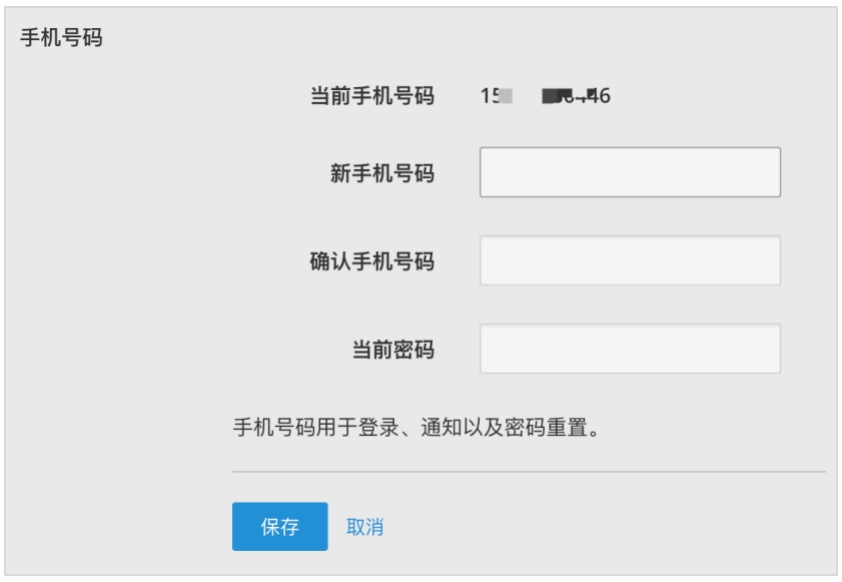The image size is (842, 582).
Task: Click the 当前密码 field label
Action: pyautogui.click(x=392, y=349)
